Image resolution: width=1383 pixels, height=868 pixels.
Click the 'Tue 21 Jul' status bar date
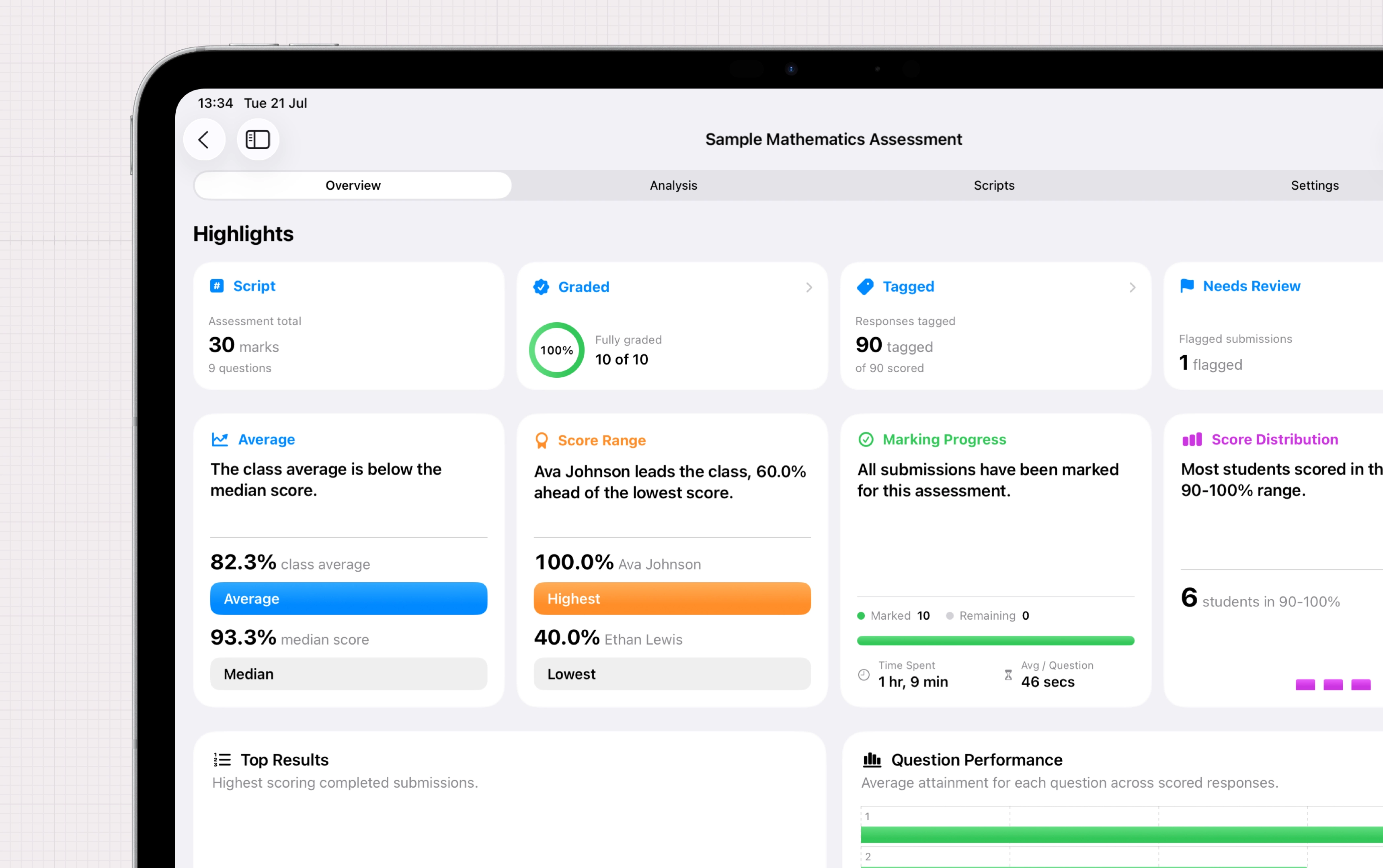pos(276,103)
